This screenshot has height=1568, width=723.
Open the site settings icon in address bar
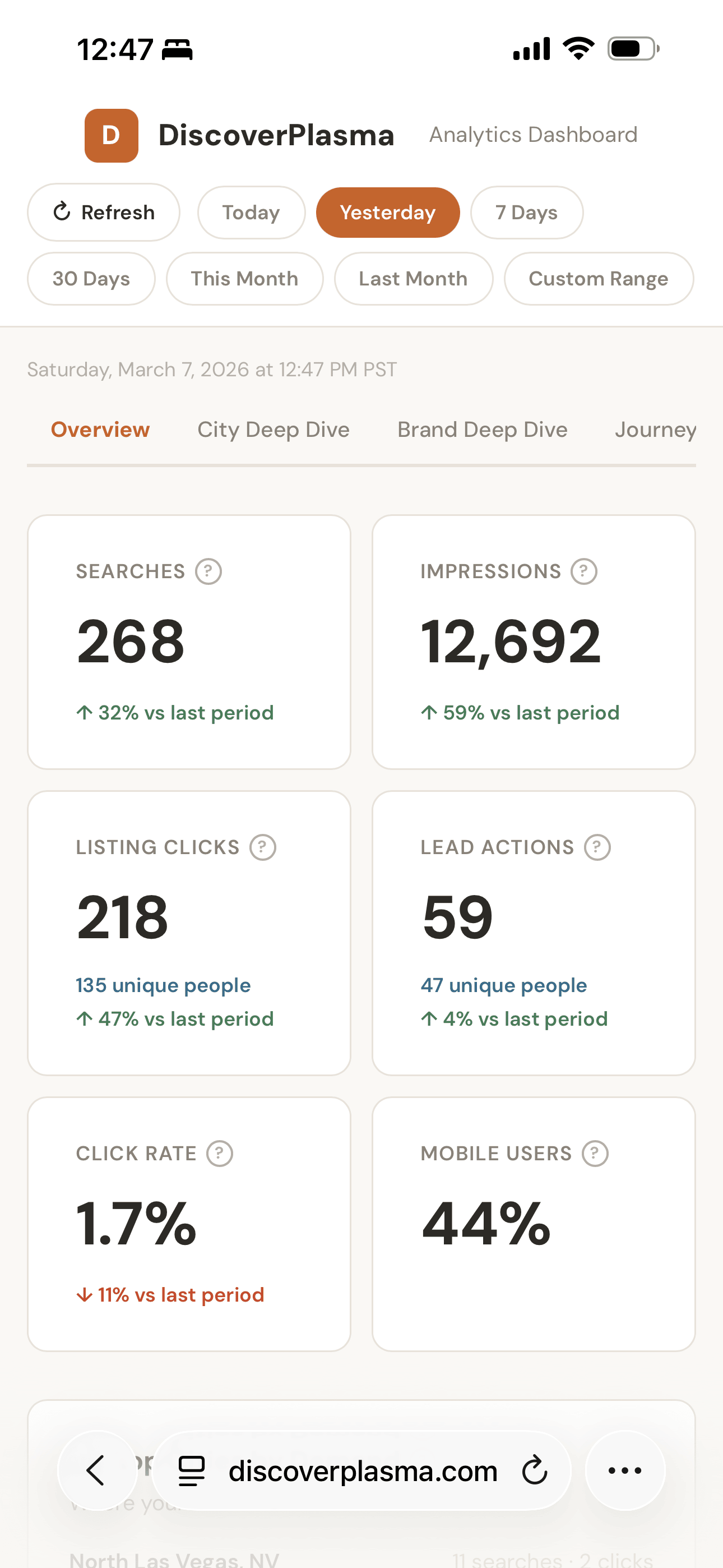(x=191, y=1470)
